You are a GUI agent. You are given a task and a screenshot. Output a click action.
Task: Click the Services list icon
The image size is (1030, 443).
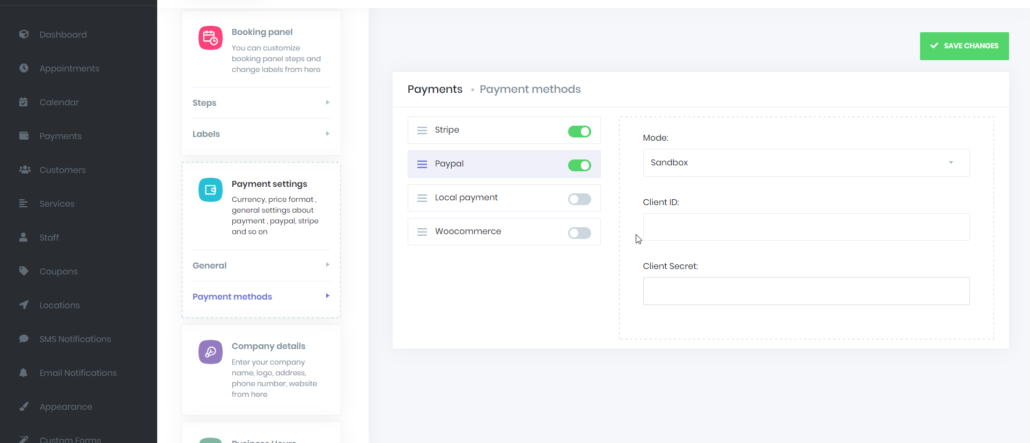[x=24, y=203]
